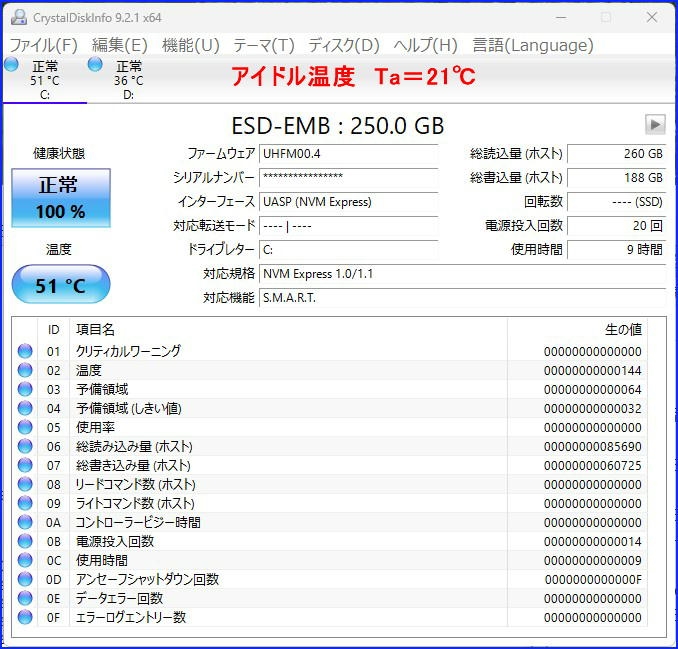Click status orb for ID 0F エラーログエントリー数
The height and width of the screenshot is (649, 678).
(x=25, y=617)
